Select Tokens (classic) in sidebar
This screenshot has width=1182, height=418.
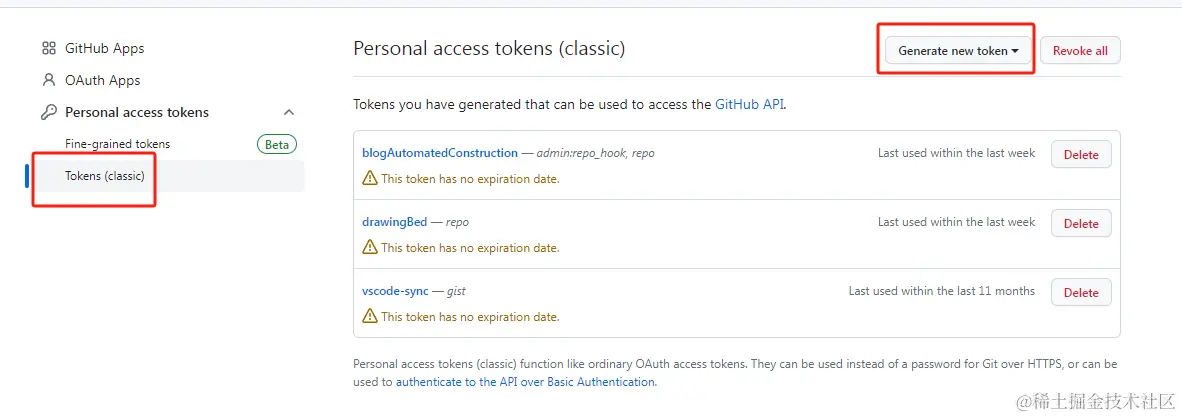[105, 176]
